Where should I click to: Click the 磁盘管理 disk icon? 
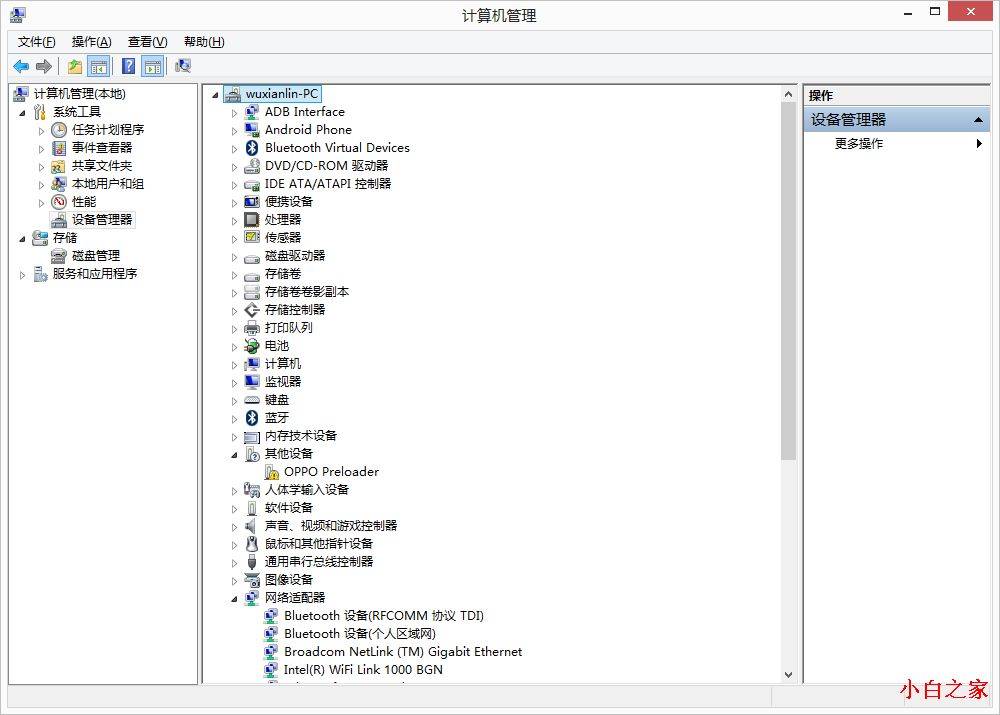[x=59, y=256]
